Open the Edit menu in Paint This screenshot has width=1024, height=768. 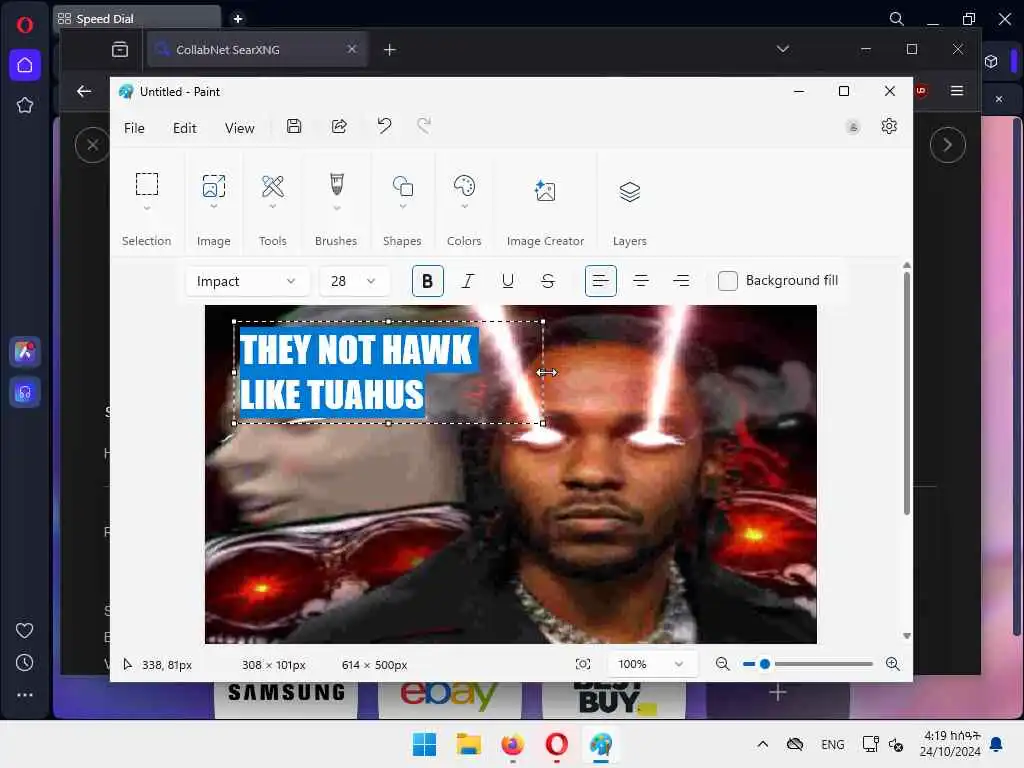pos(185,128)
